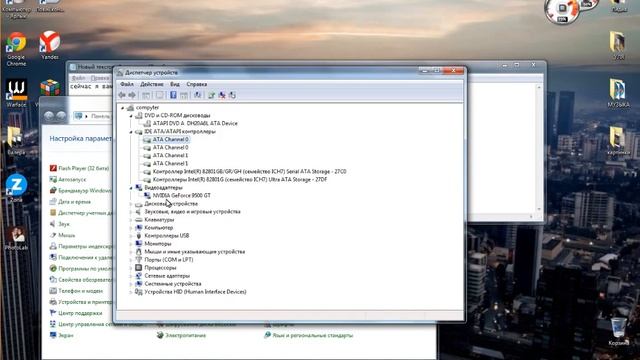Open the Корзина recycle bin icon

point(618,328)
